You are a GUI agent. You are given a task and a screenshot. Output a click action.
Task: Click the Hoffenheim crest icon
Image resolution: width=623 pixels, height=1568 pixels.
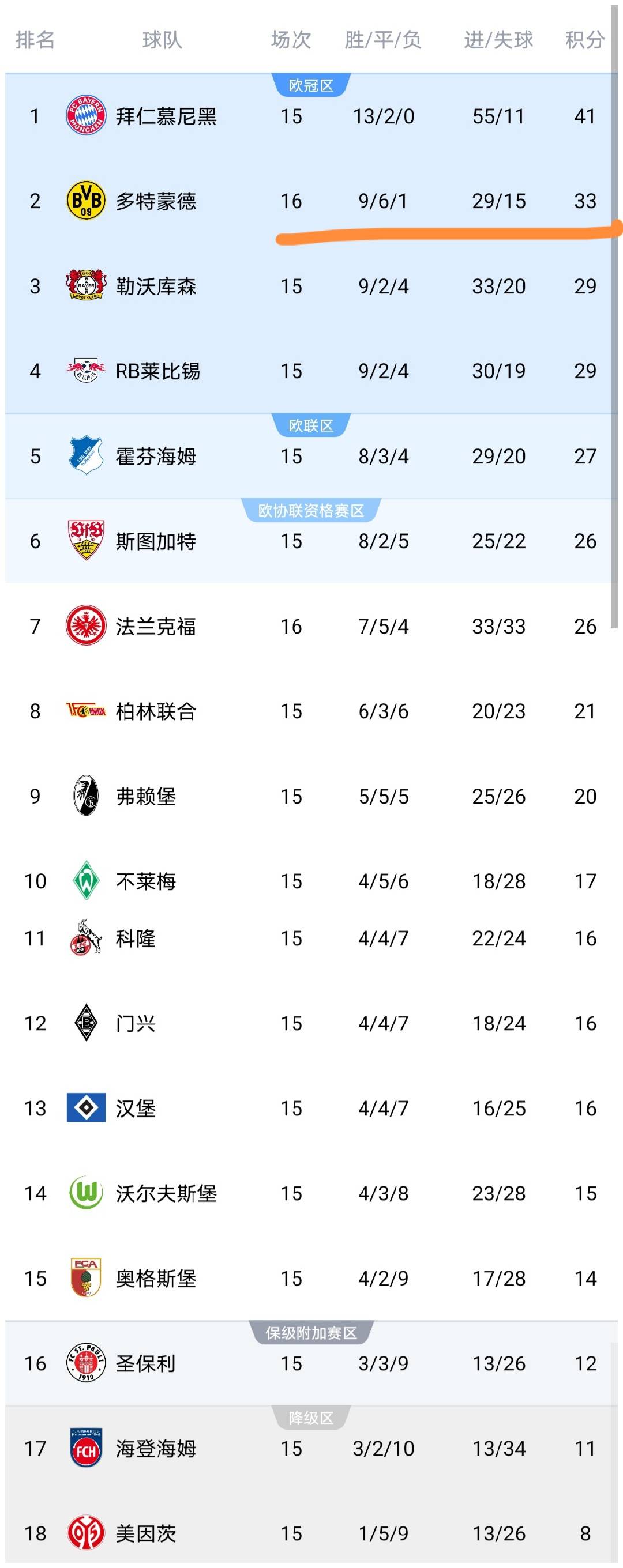coord(87,456)
